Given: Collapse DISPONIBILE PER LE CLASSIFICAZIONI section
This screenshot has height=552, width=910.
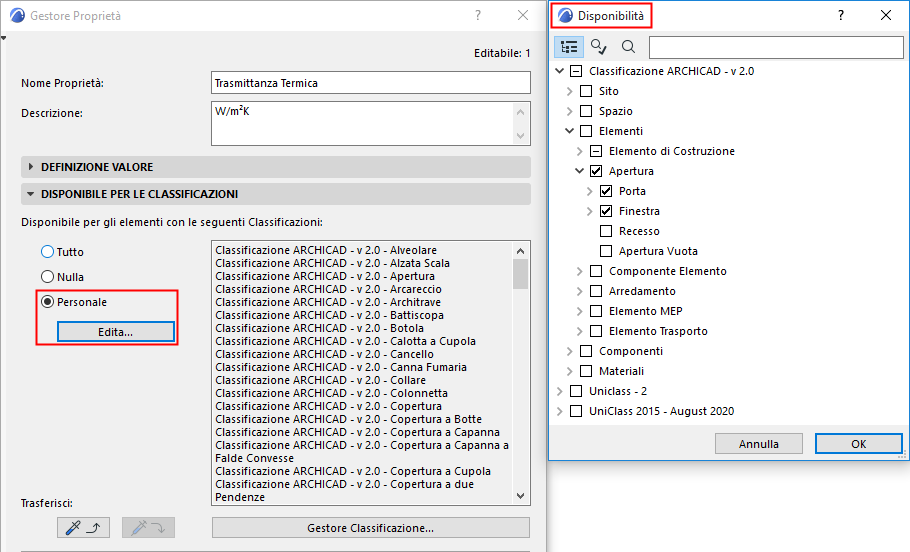Looking at the screenshot, I should [276, 194].
